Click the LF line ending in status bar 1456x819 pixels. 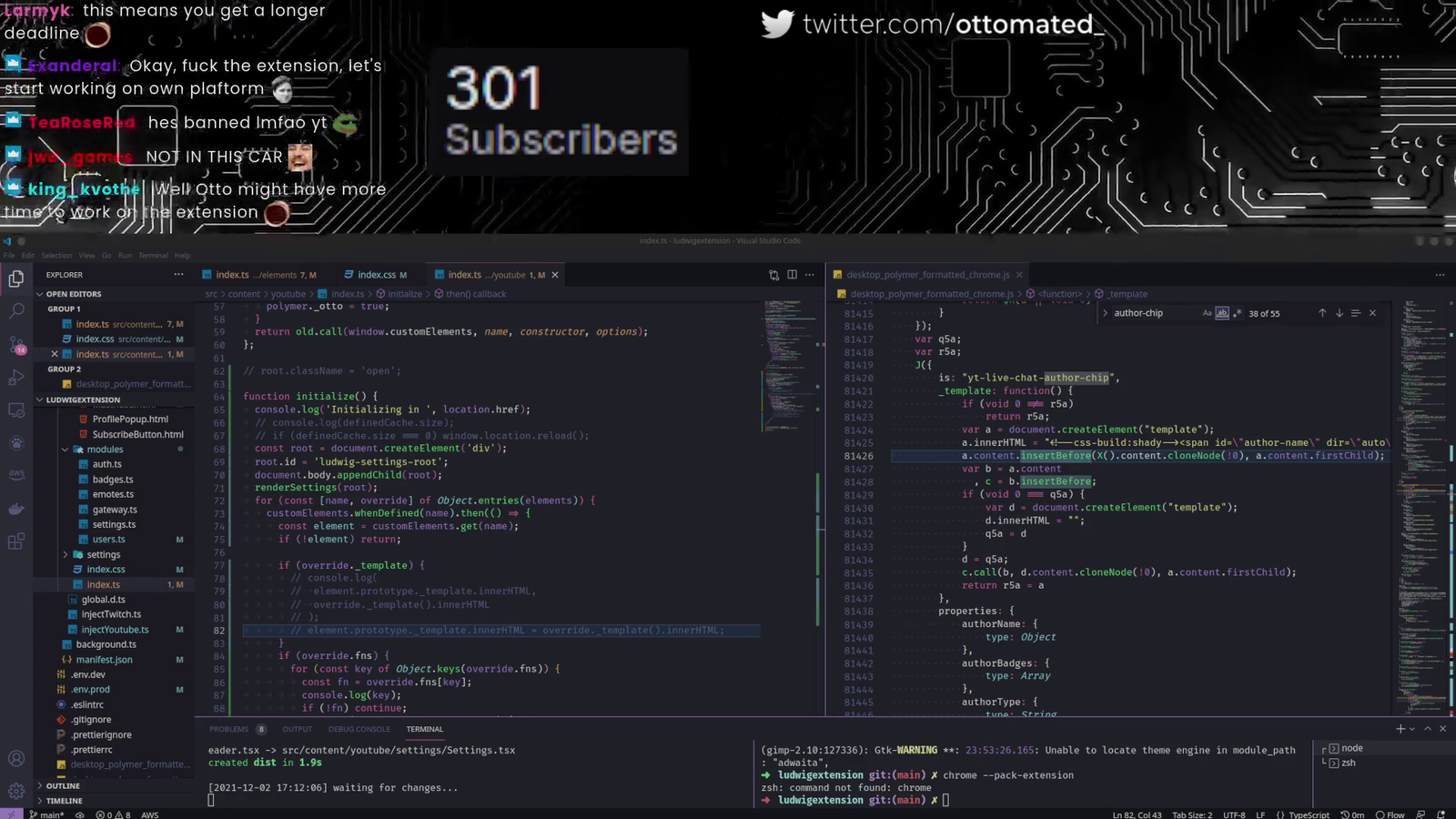point(1260,814)
